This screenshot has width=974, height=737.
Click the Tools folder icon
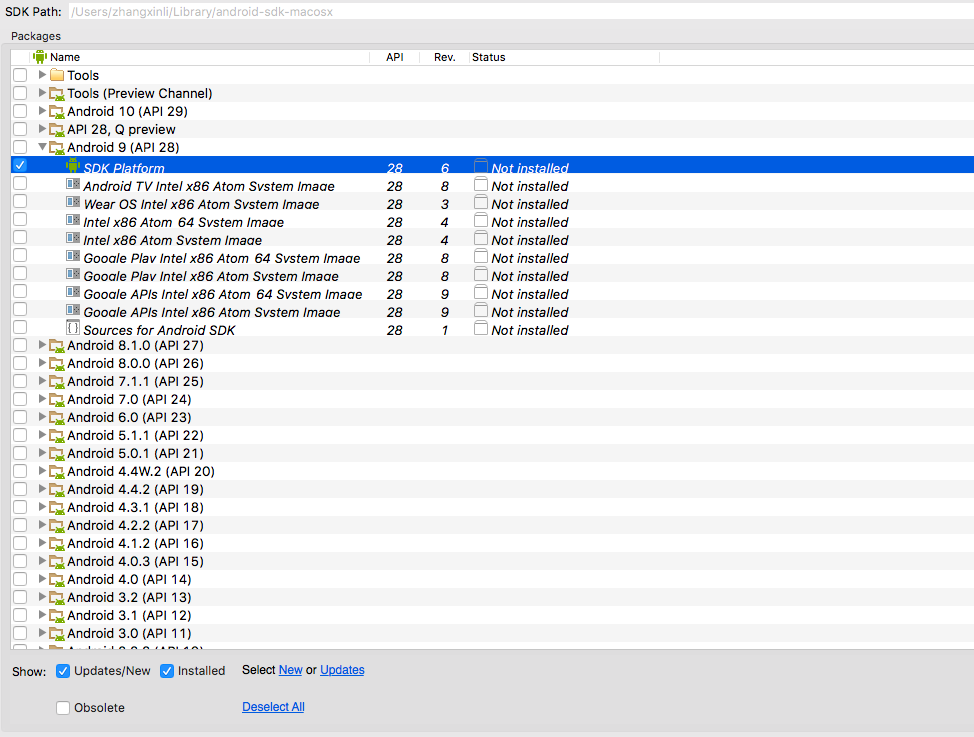pos(57,75)
